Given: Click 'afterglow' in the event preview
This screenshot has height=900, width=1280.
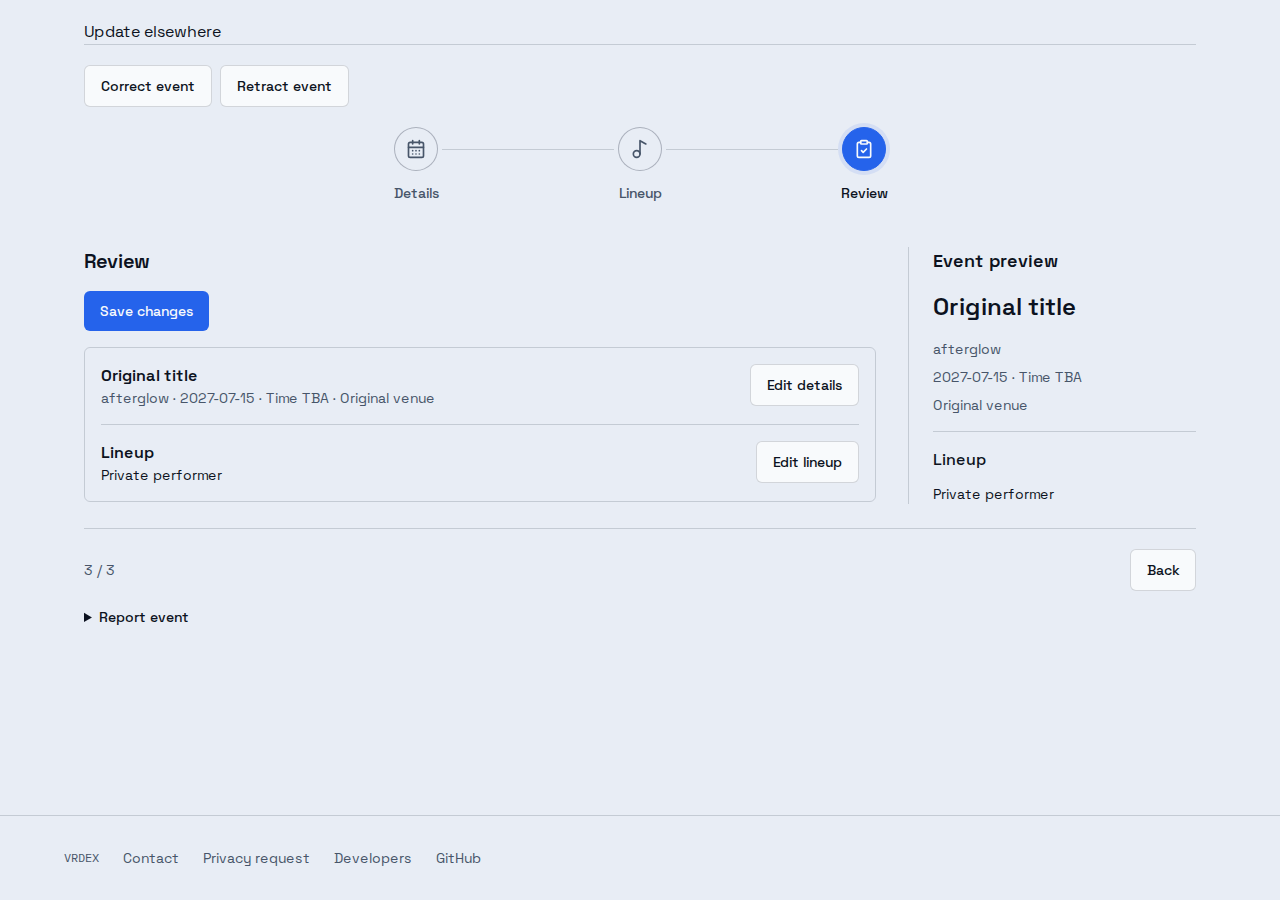Looking at the screenshot, I should 967,349.
